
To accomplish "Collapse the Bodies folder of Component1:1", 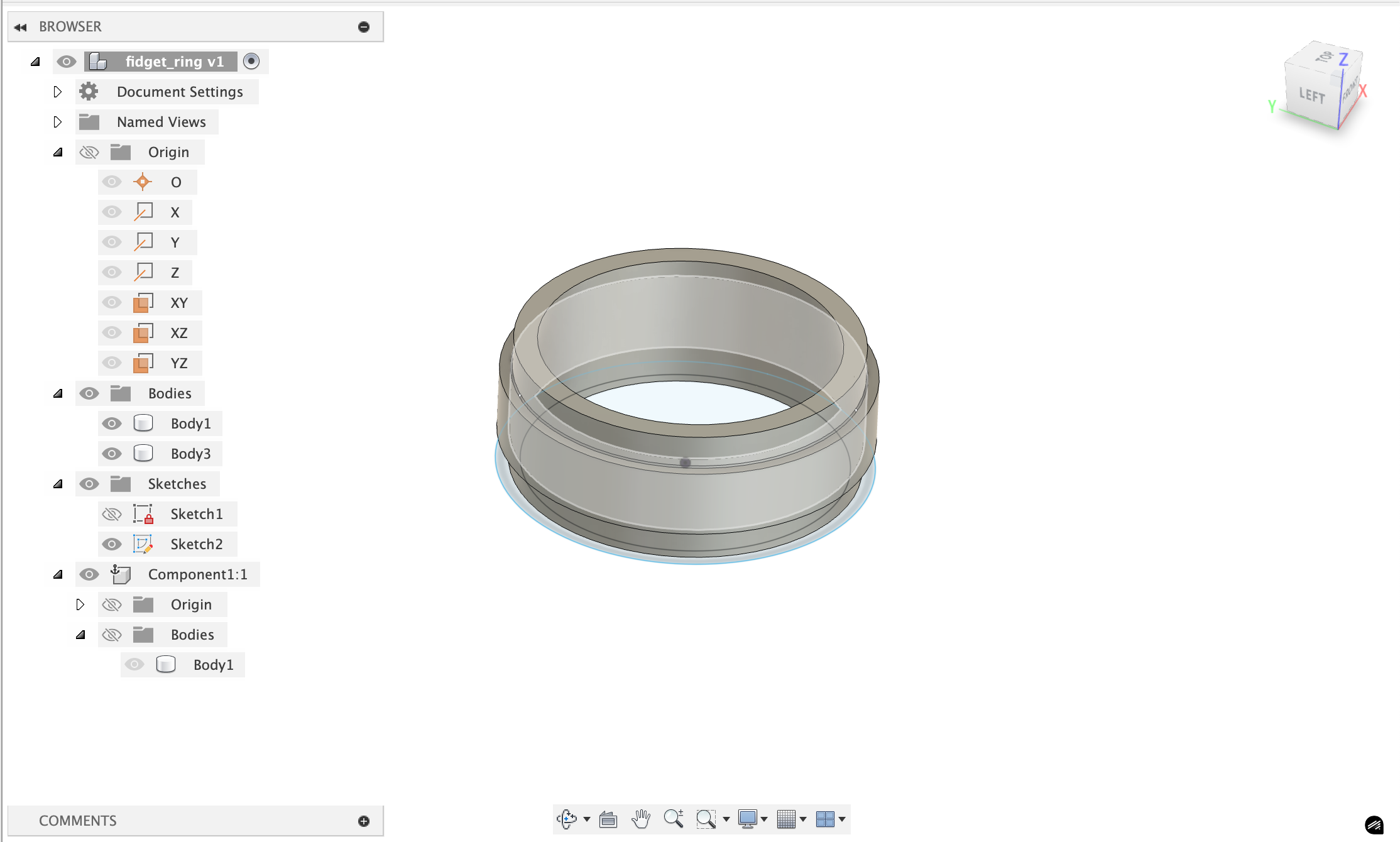I will point(80,634).
